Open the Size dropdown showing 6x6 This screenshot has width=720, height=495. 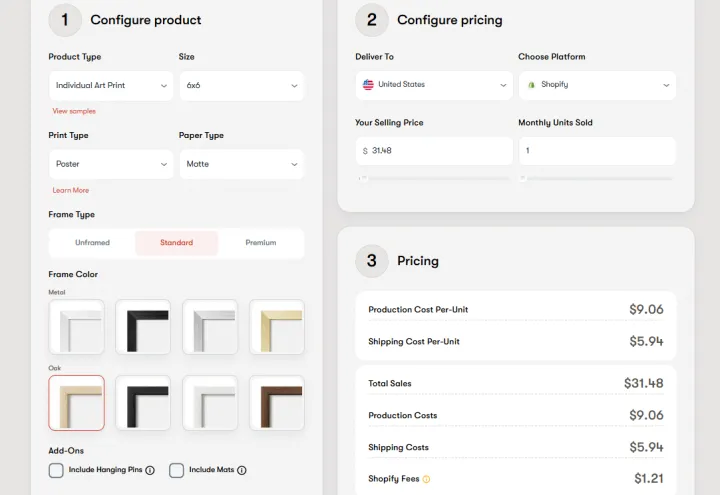click(x=242, y=85)
